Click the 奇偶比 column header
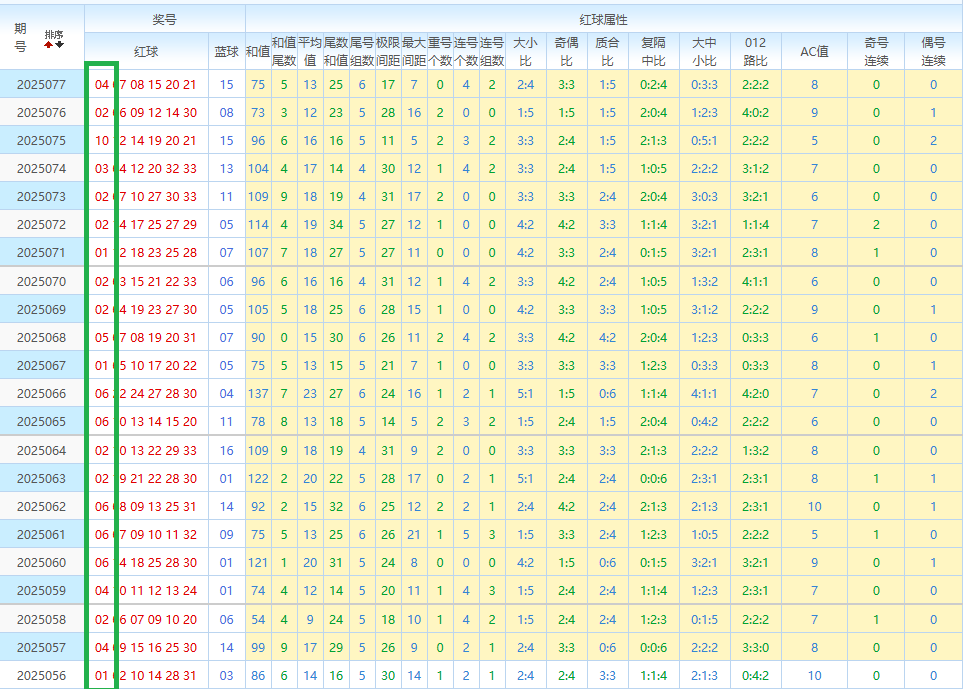The height and width of the screenshot is (689, 963). click(x=566, y=52)
